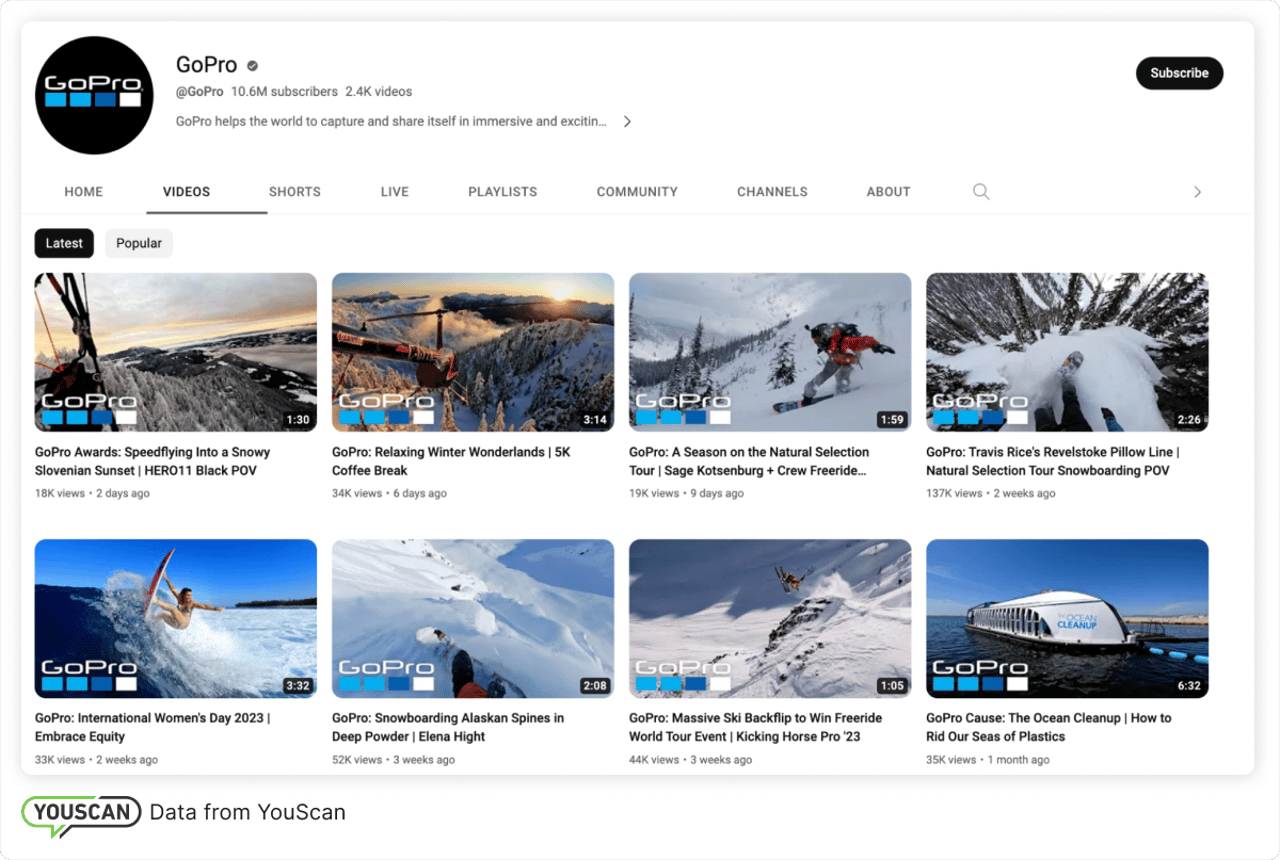
Task: Open the Shorts tab
Action: coord(295,192)
